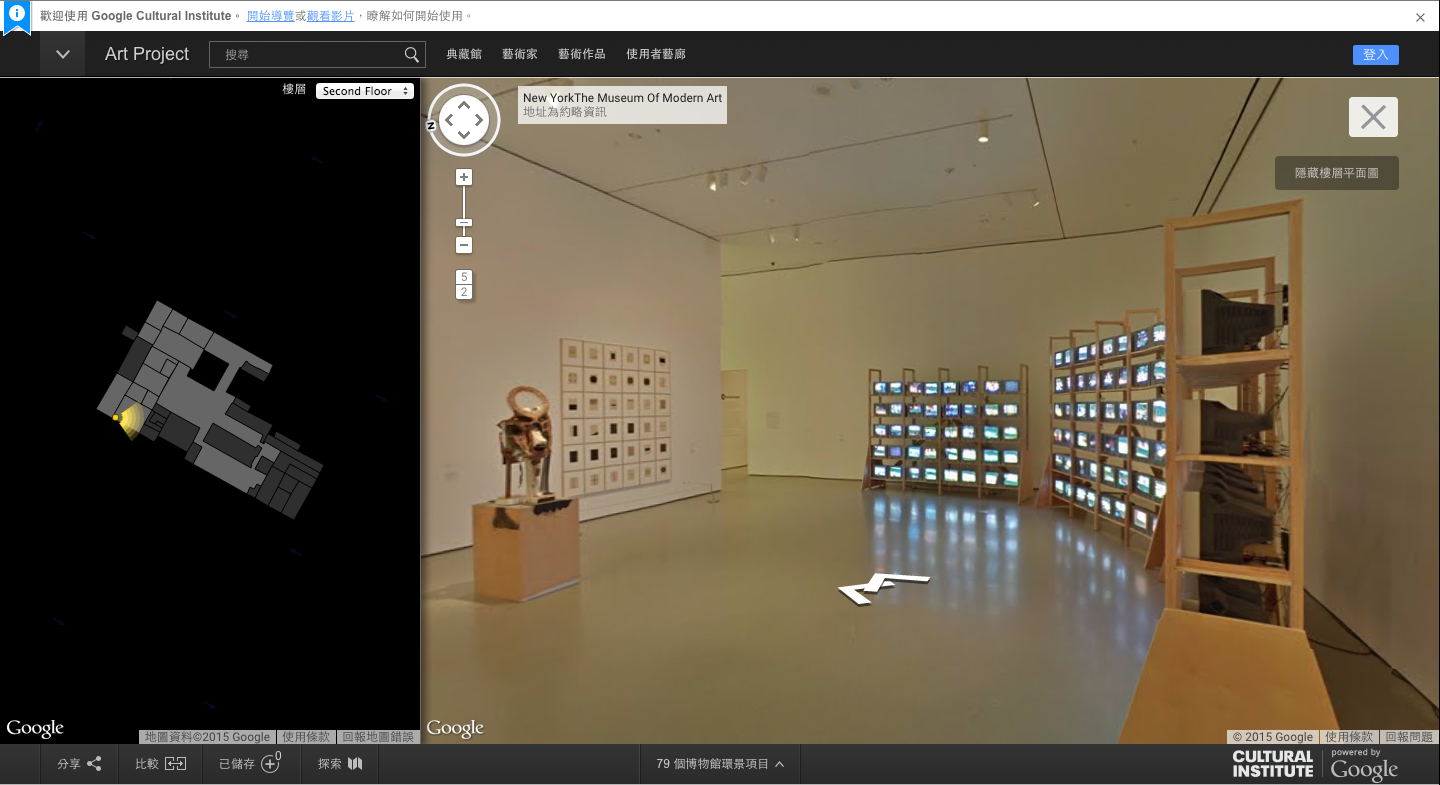Click the saved items plus icon
Image resolution: width=1440 pixels, height=785 pixels.
click(x=270, y=764)
